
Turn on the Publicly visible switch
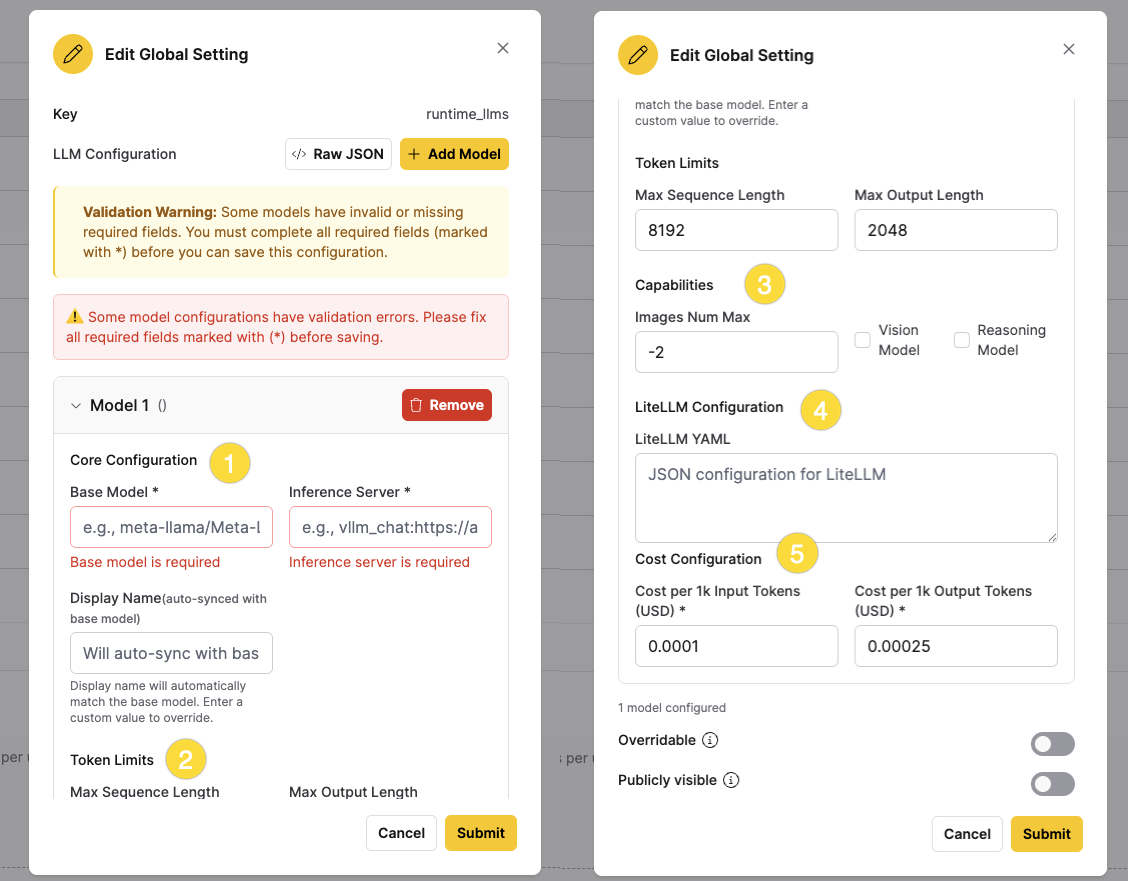[x=1052, y=784]
